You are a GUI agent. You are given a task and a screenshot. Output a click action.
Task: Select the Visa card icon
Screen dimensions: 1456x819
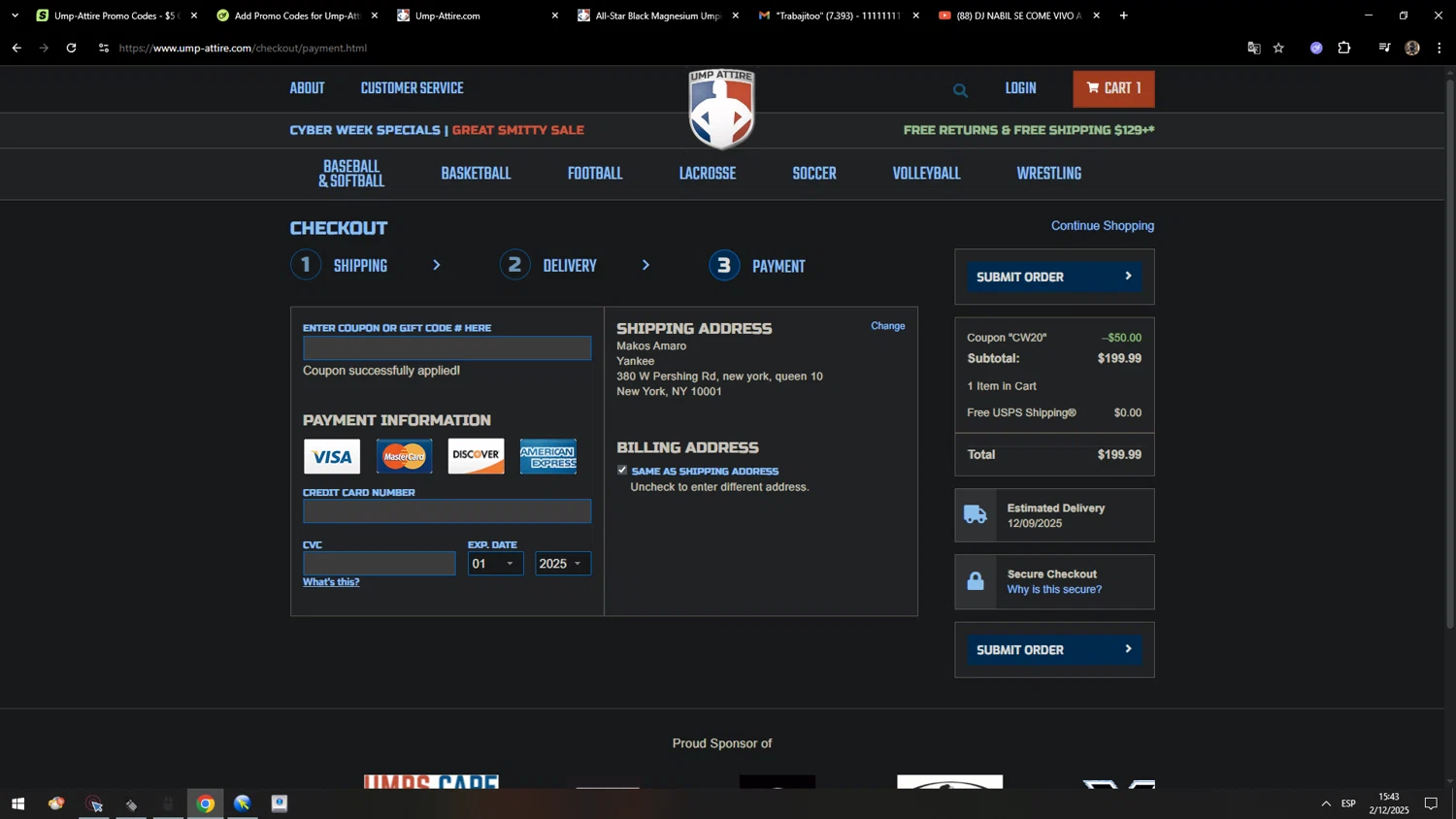click(x=332, y=456)
